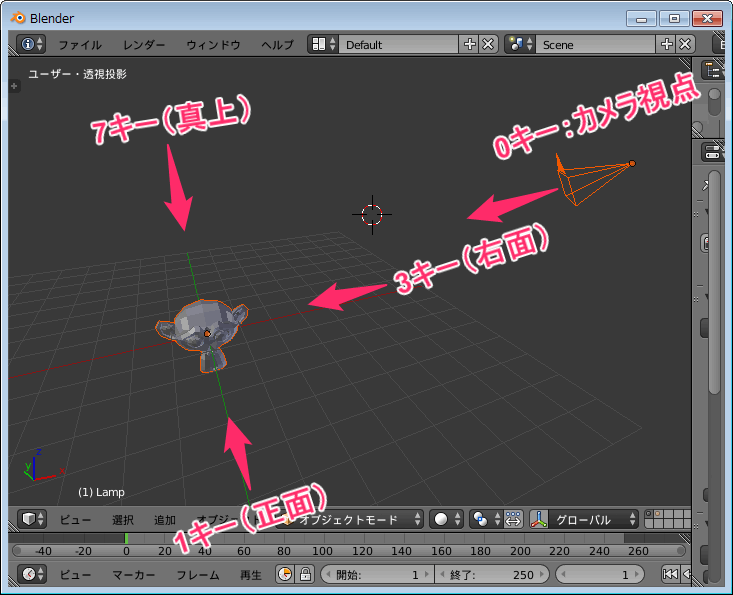Screen dimensions: 733x595
Task: Toggle manipulate center points button
Action: [513, 519]
